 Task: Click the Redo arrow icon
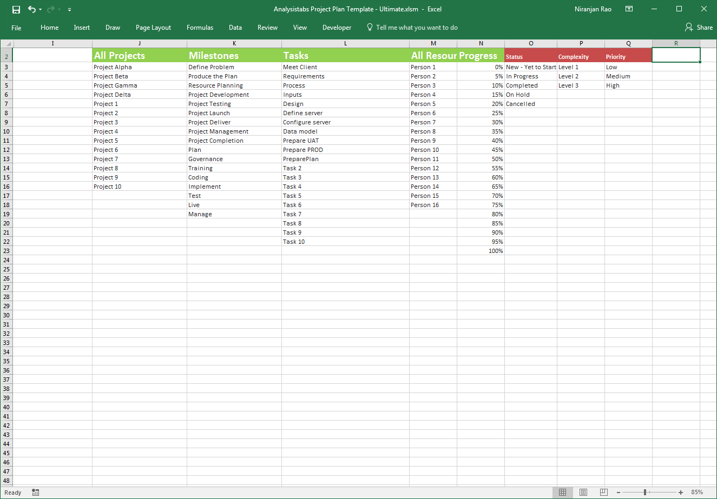(x=51, y=9)
